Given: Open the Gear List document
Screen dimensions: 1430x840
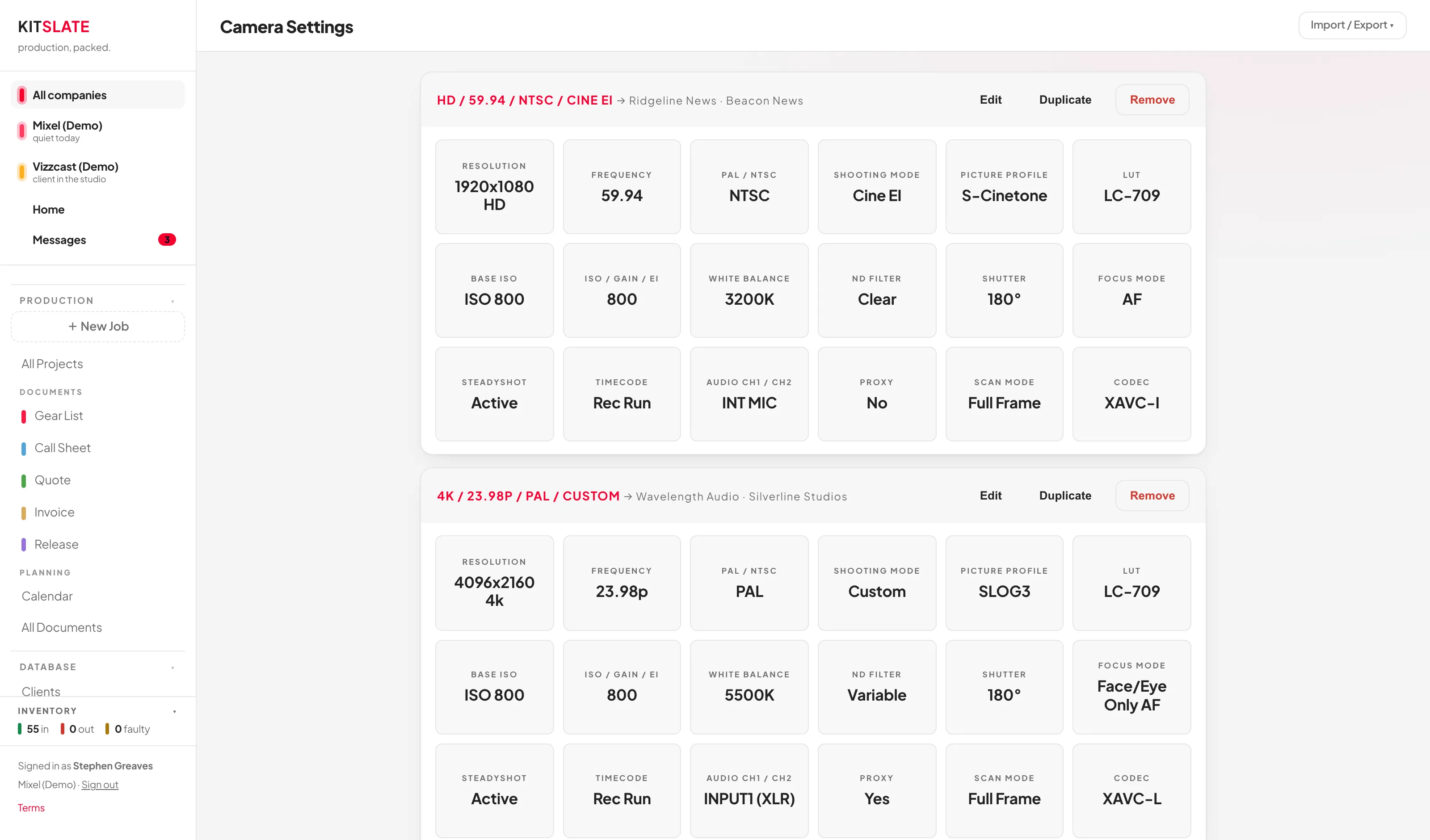Looking at the screenshot, I should [59, 416].
